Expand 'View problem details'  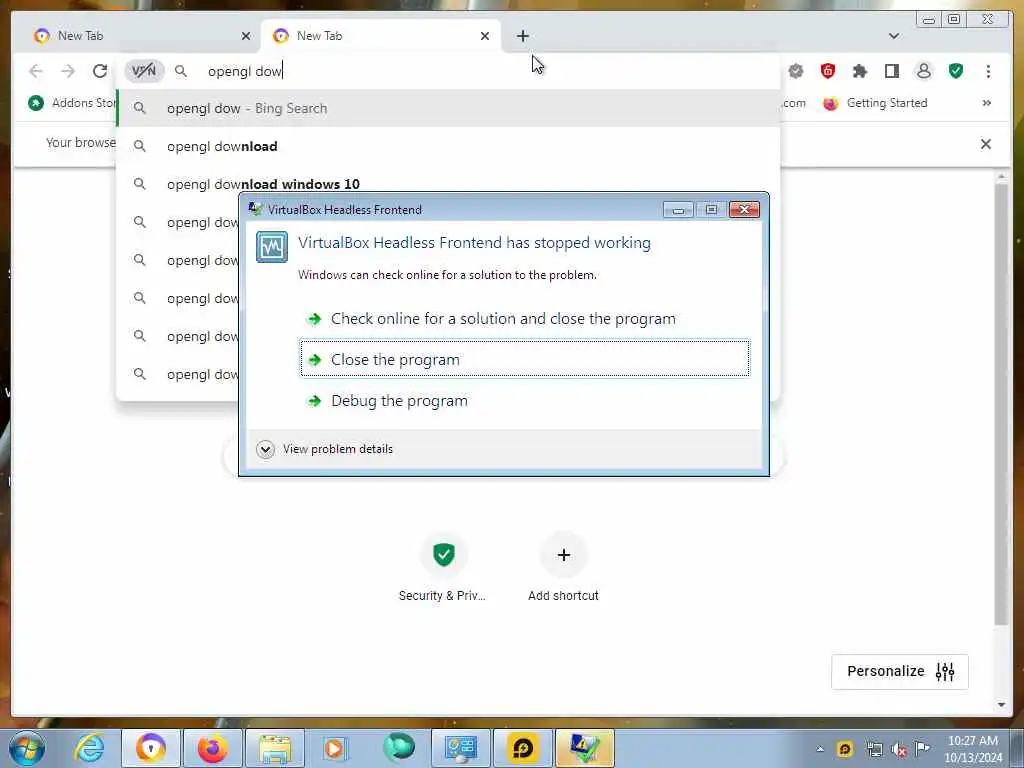(x=325, y=449)
